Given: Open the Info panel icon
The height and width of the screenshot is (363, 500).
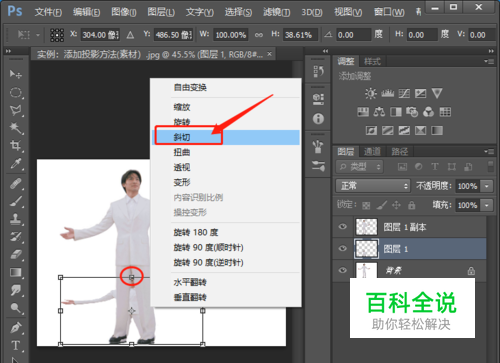Looking at the screenshot, I should (x=318, y=119).
